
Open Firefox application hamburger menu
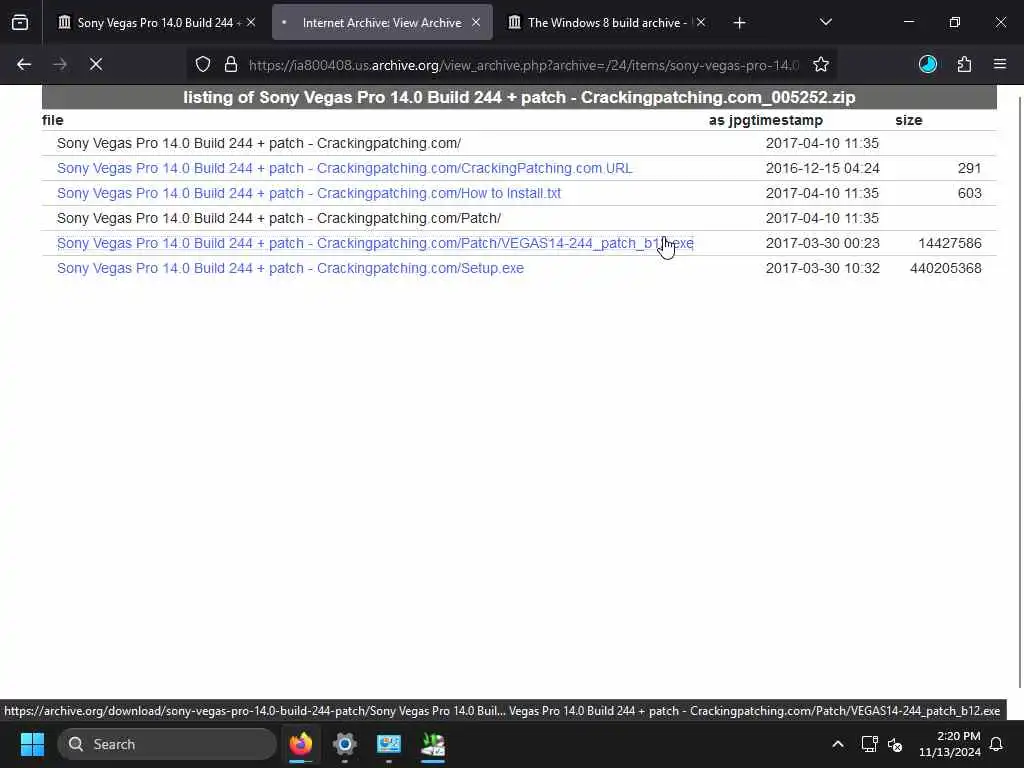click(1000, 64)
